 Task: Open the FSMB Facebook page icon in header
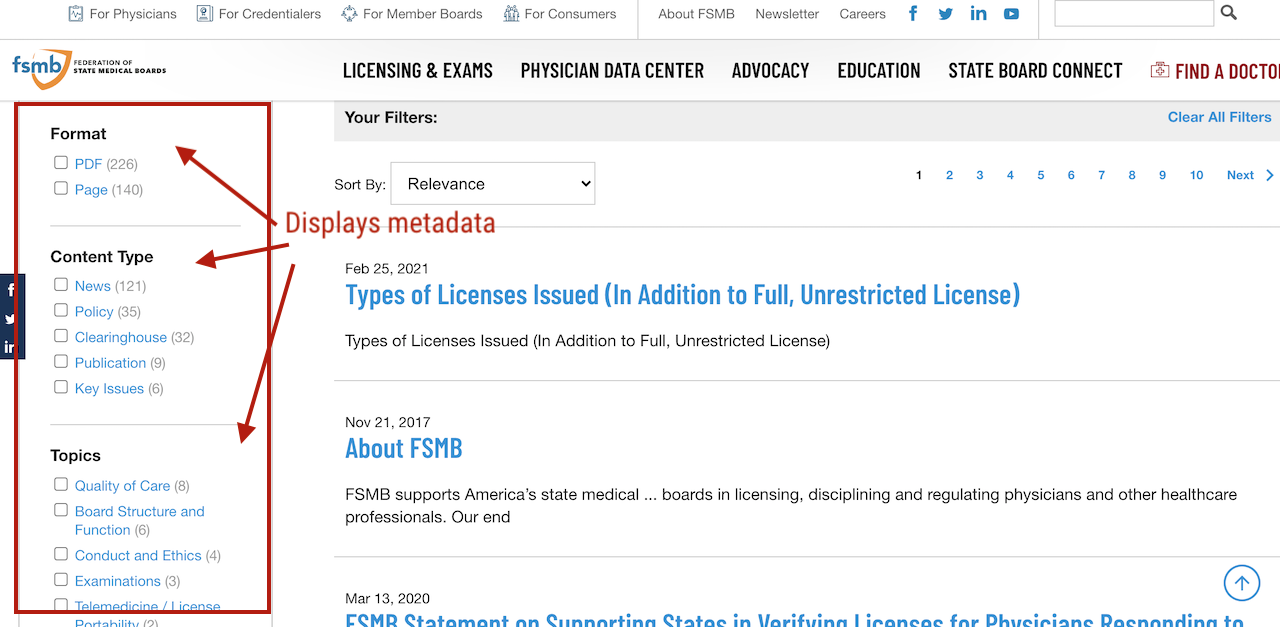[913, 14]
